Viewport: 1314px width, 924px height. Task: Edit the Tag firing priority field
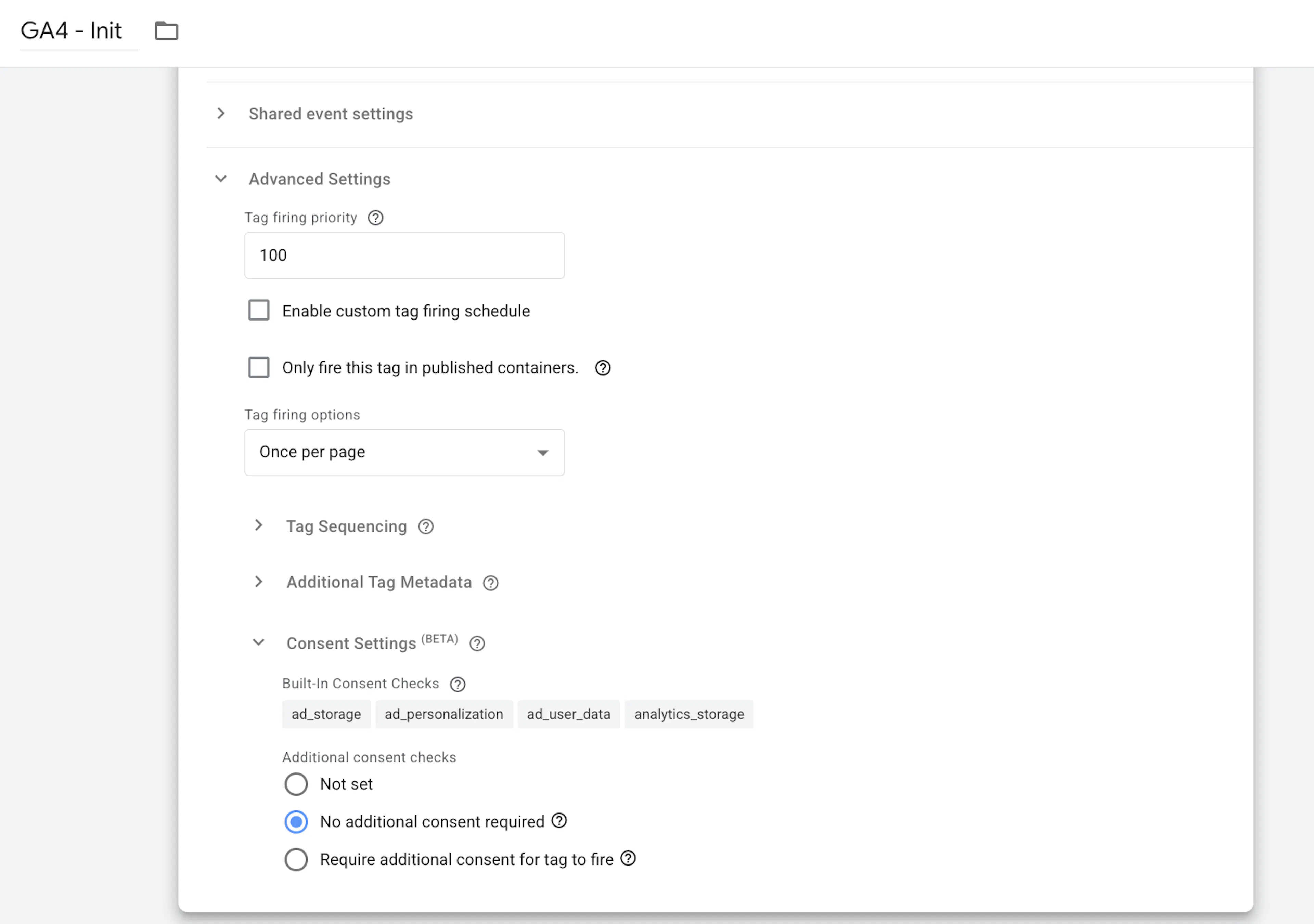(404, 255)
